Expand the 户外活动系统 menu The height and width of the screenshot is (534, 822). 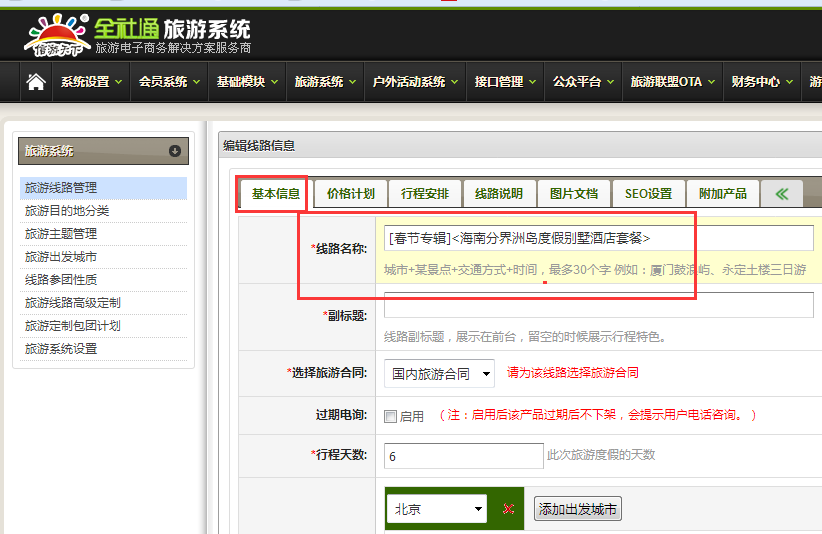(x=415, y=82)
